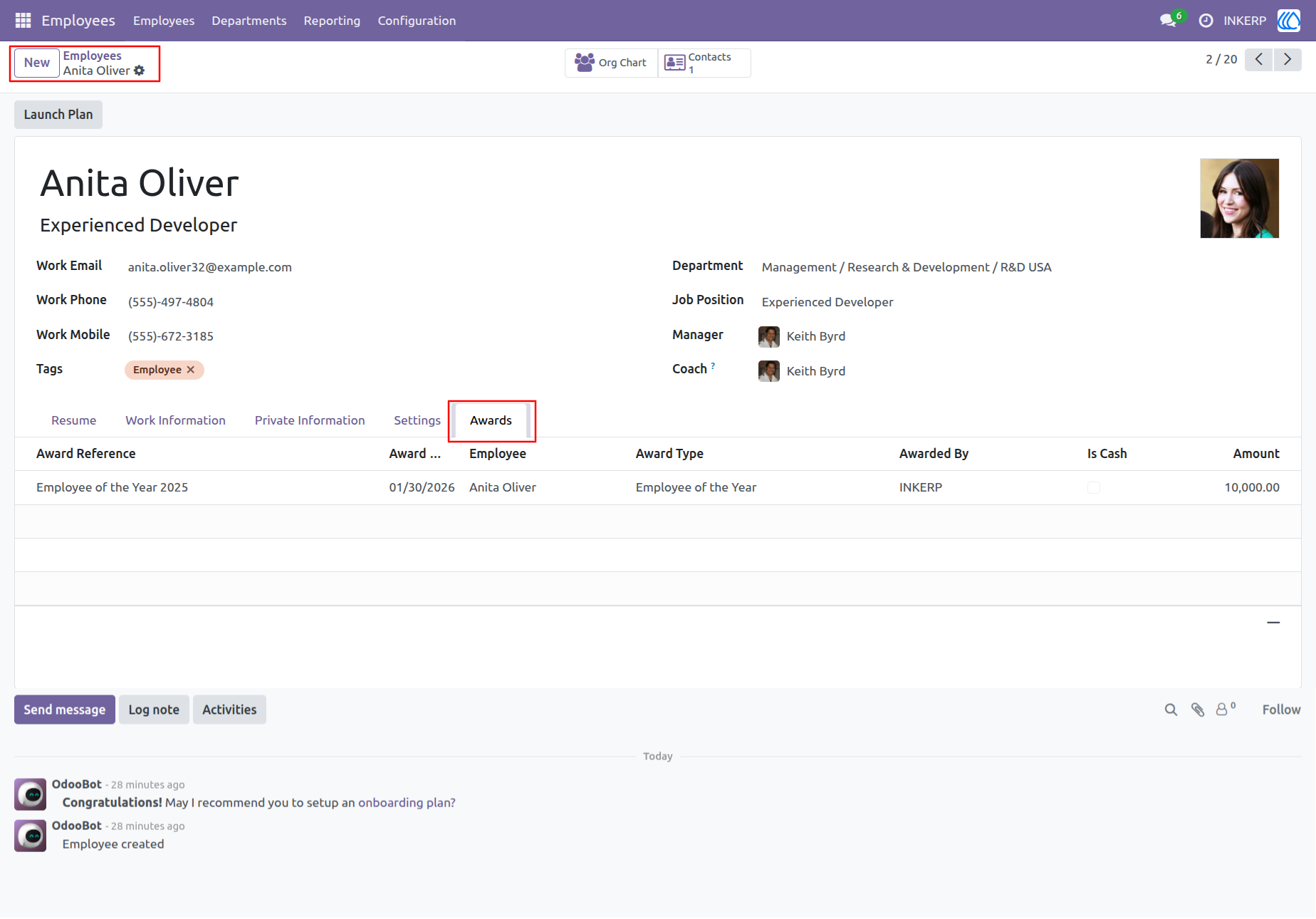Toggle the Is Cash checkbox
The height and width of the screenshot is (919, 1316).
1094,488
